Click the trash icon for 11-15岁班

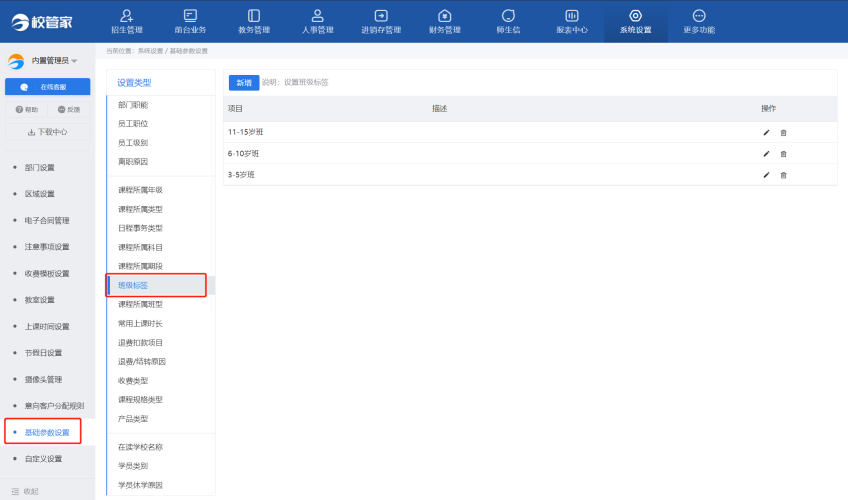(783, 132)
